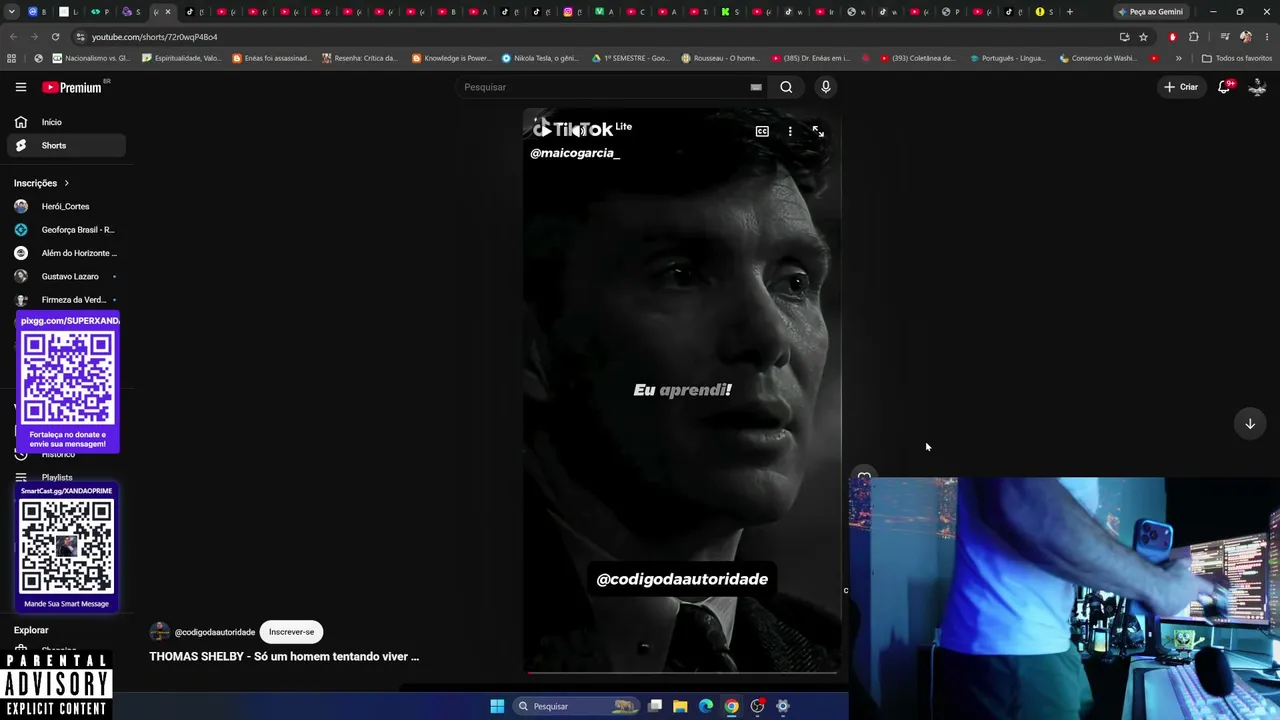1280x720 pixels.
Task: Open the Resenha: Crítica da... bookmark
Action: click(x=361, y=58)
